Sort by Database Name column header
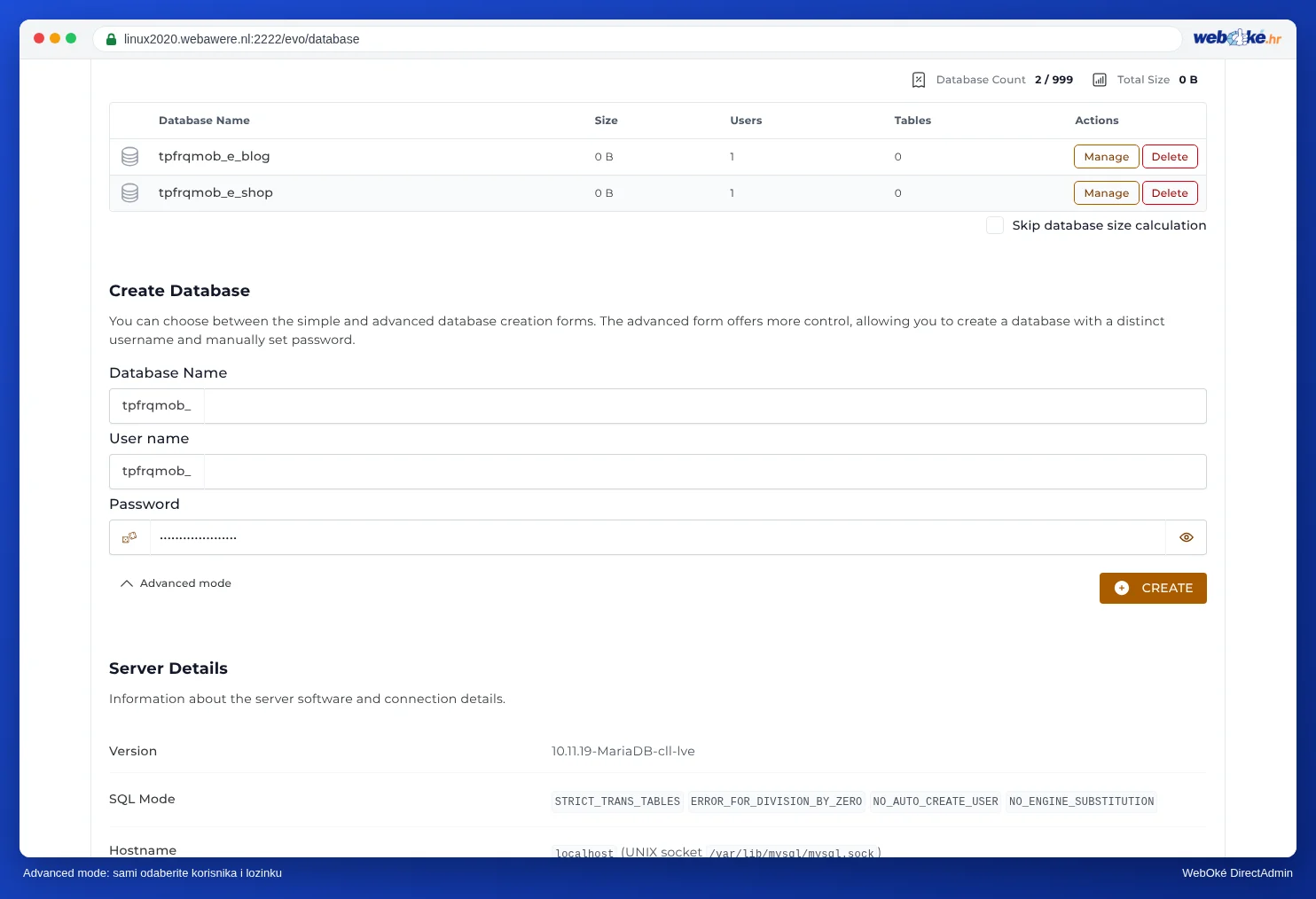Screen dimensions: 1316x899 (204, 121)
